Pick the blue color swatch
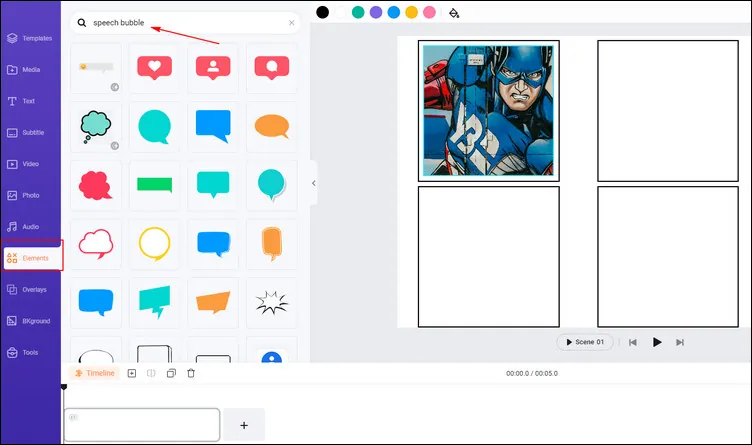 394,12
